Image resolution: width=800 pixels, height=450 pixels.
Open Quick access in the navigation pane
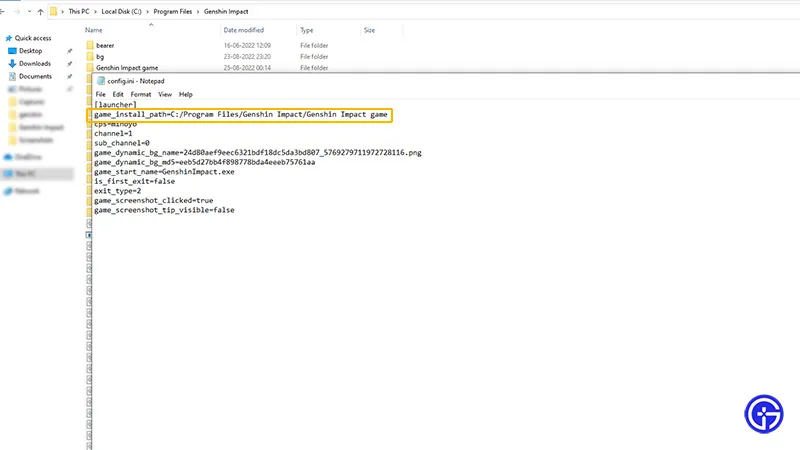tap(33, 38)
